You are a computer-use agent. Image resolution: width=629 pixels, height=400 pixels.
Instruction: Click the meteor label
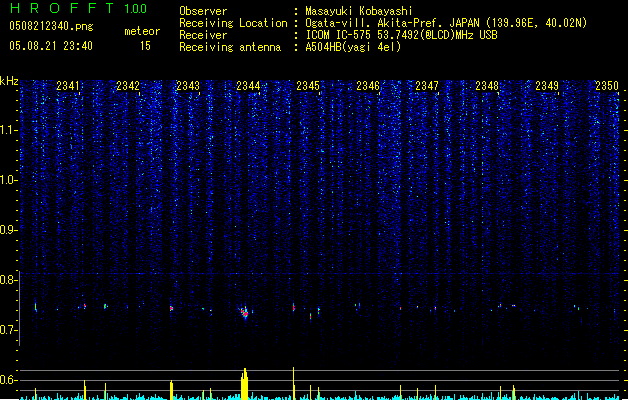[142, 31]
